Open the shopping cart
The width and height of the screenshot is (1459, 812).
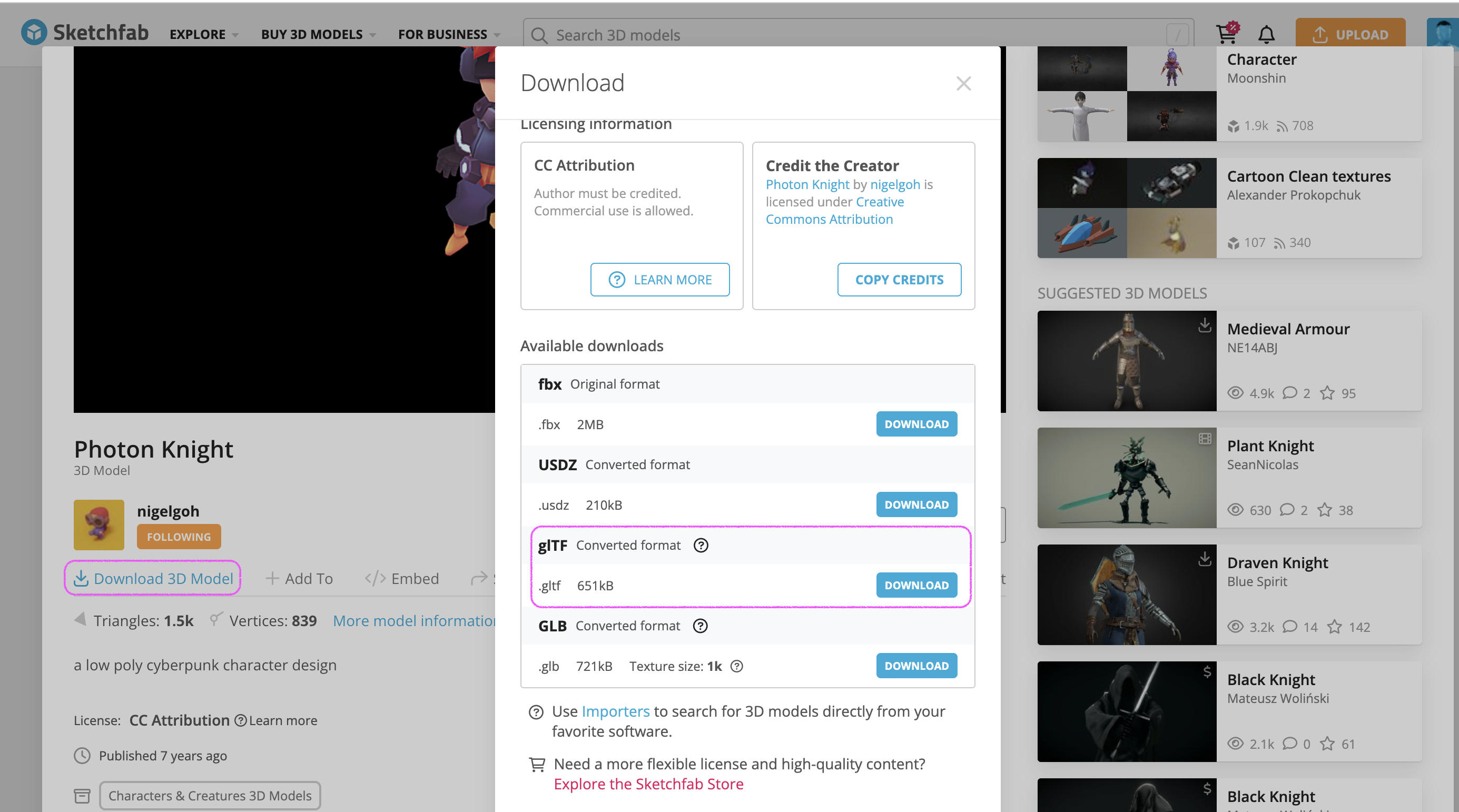(1227, 33)
